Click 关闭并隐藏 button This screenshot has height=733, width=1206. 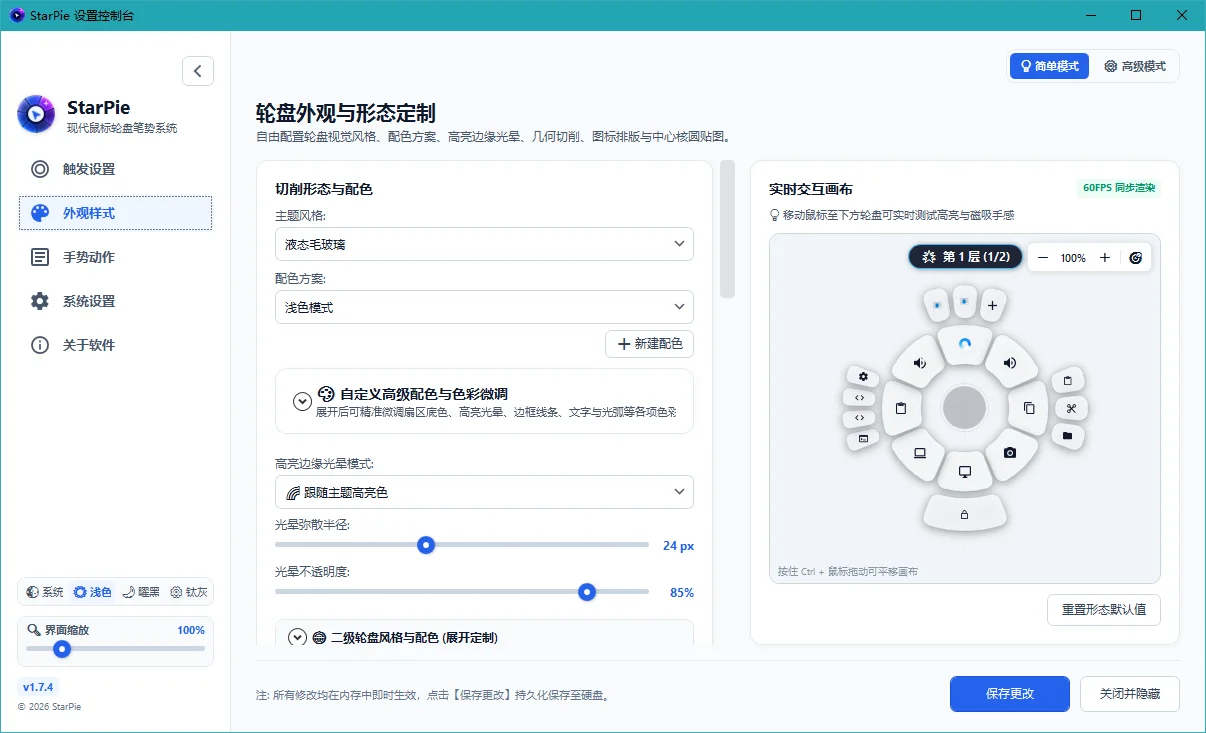(x=1129, y=694)
